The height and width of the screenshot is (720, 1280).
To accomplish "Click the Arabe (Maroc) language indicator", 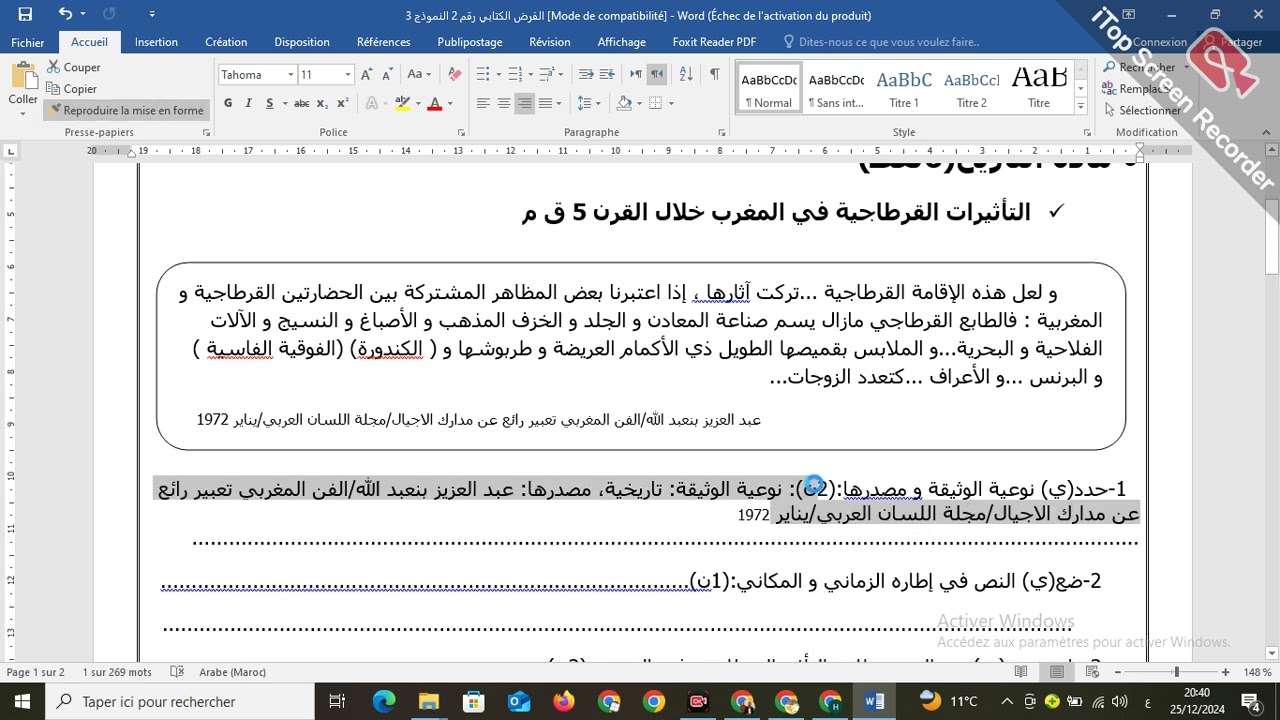I will [x=232, y=672].
